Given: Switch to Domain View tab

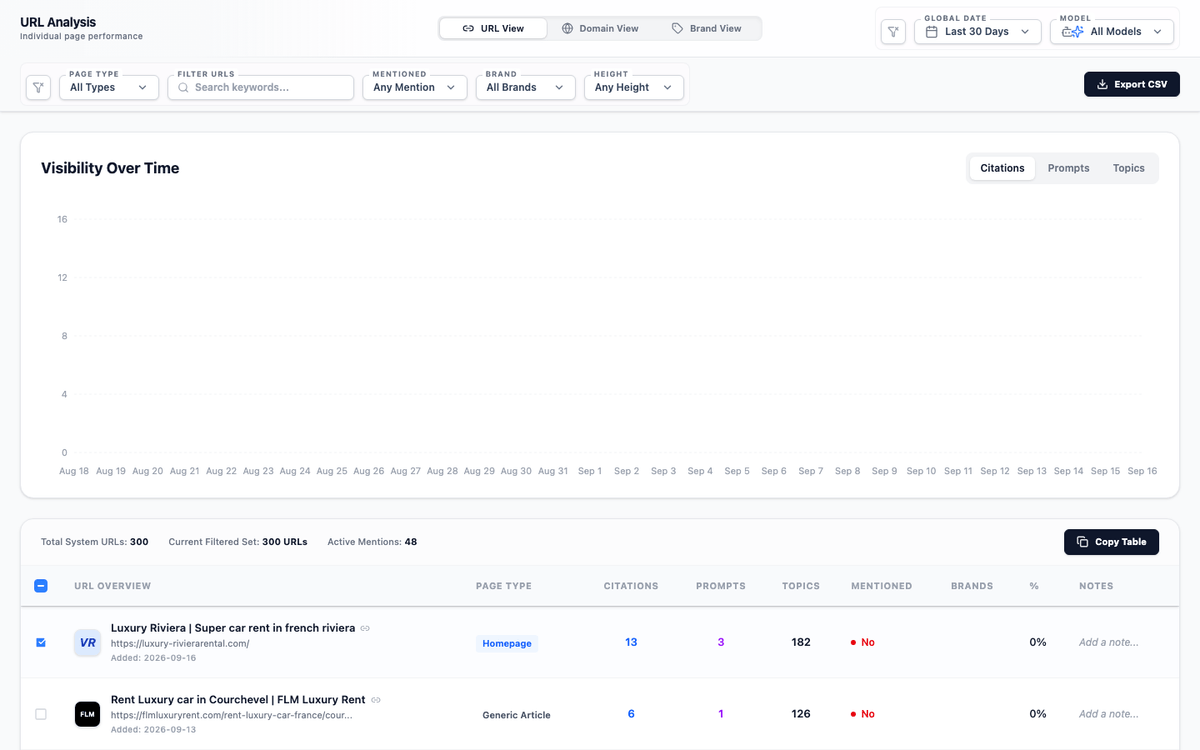Looking at the screenshot, I should point(600,28).
